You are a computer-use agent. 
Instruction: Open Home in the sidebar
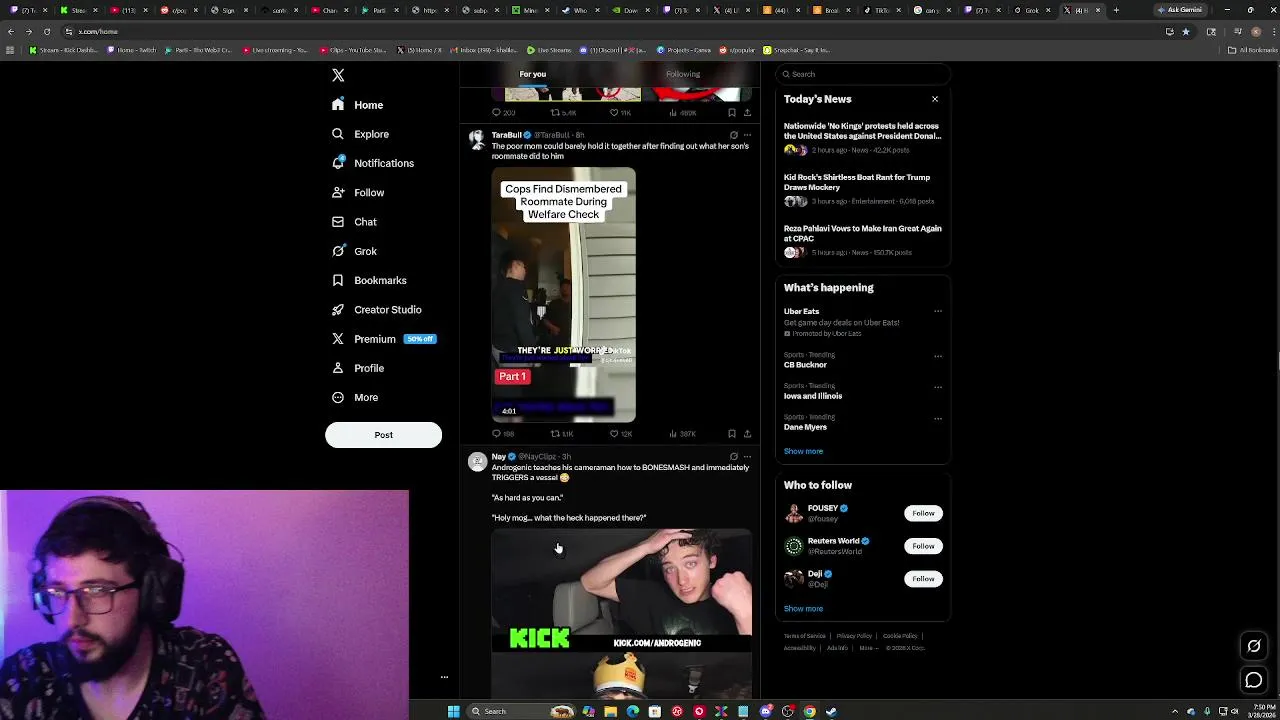click(x=358, y=105)
